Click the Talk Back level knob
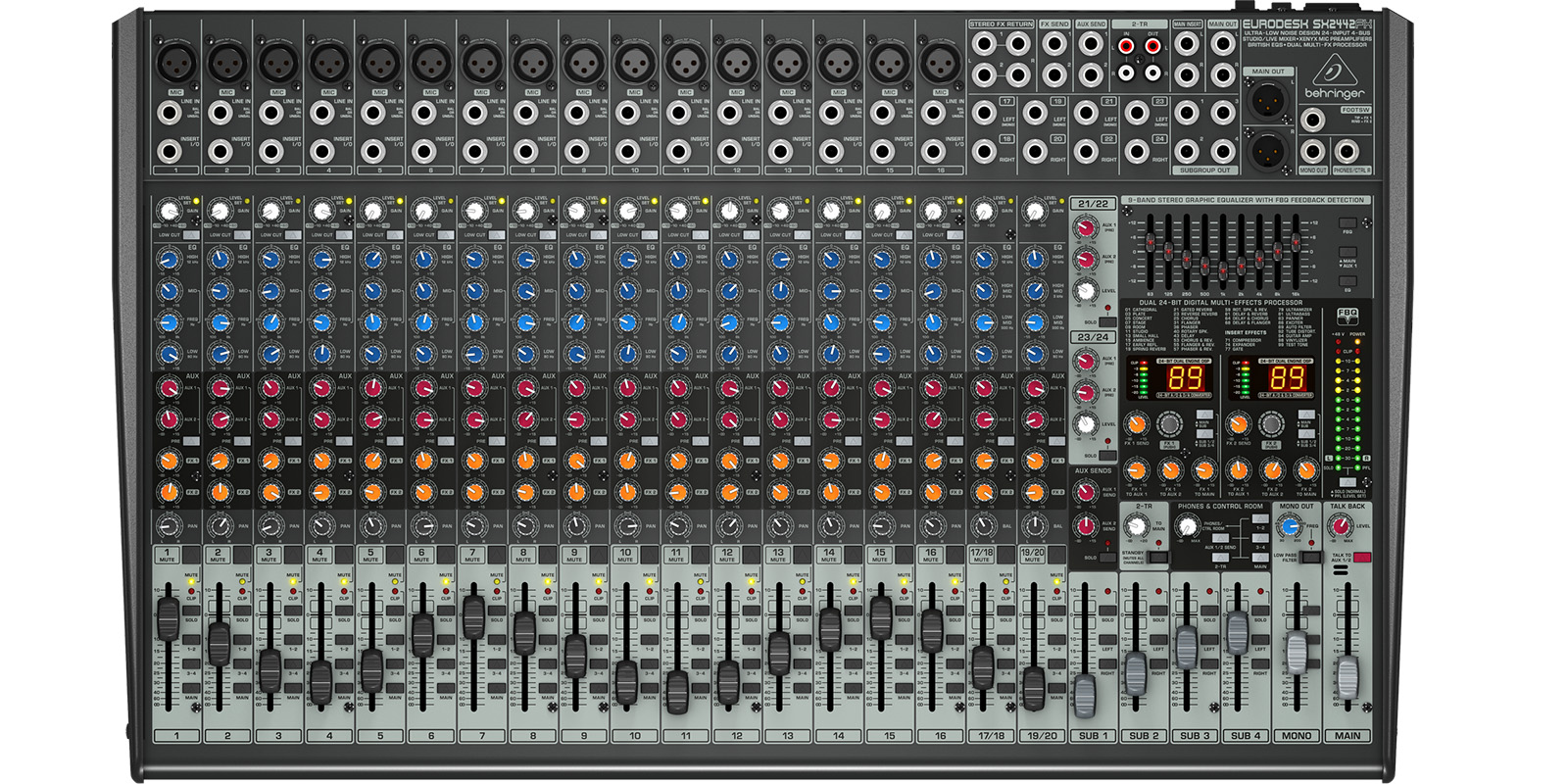 pos(1340,526)
